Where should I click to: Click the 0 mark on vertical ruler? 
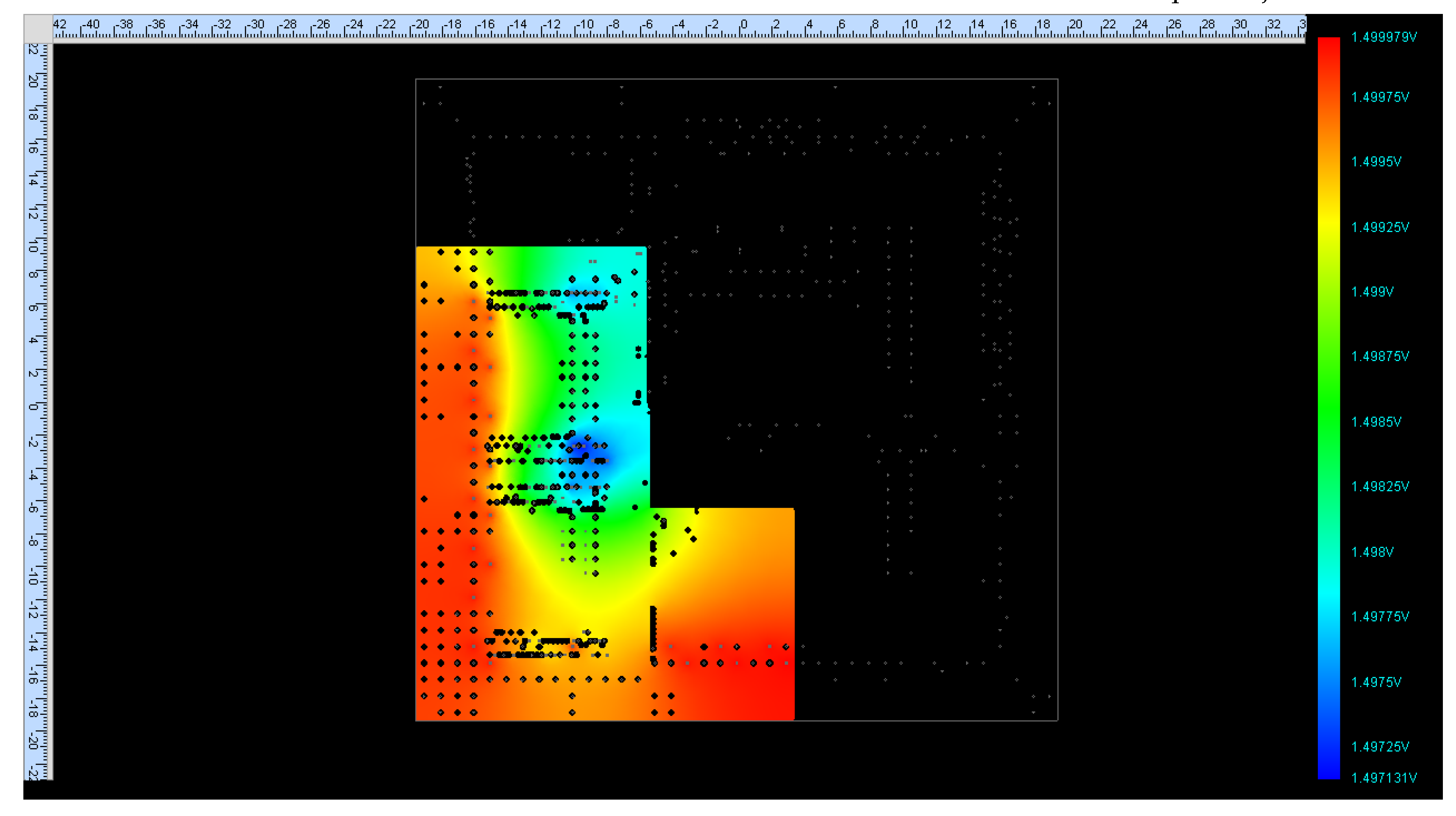point(34,407)
